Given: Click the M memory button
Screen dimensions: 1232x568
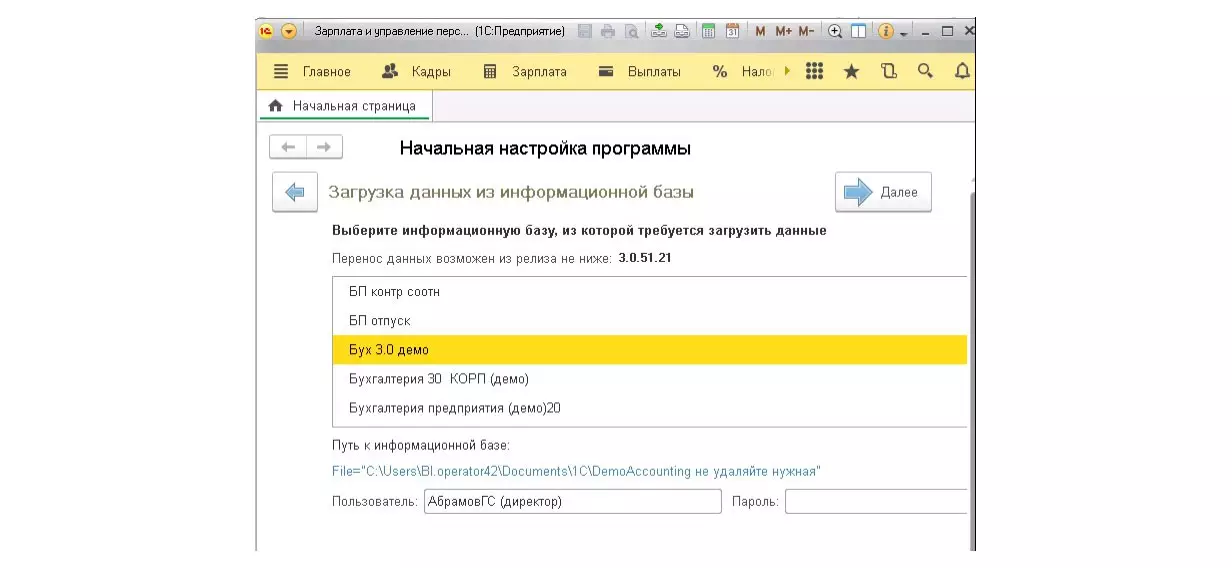Looking at the screenshot, I should 760,31.
